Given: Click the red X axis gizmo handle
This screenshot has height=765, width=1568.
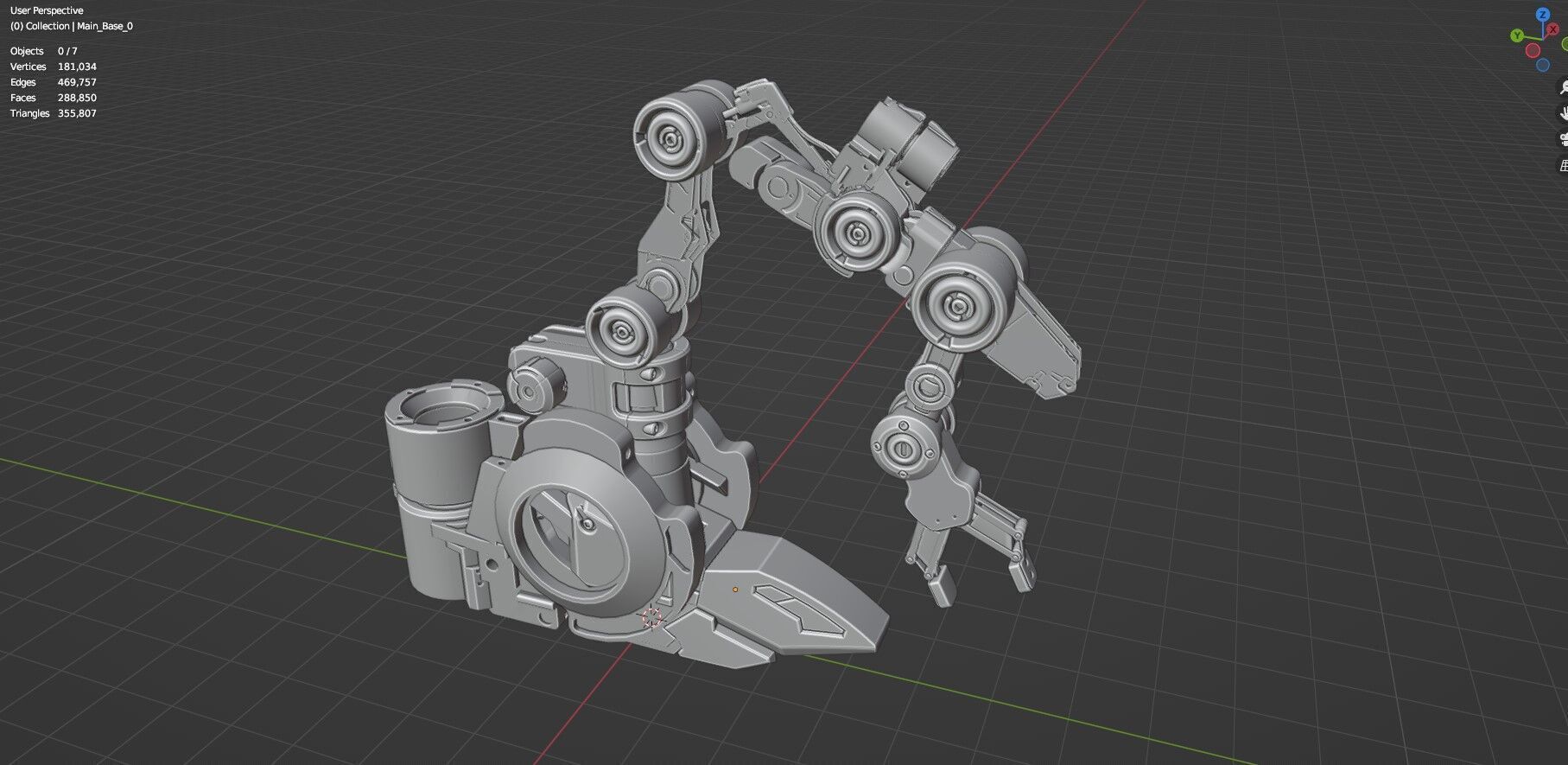Looking at the screenshot, I should pos(1552,29).
